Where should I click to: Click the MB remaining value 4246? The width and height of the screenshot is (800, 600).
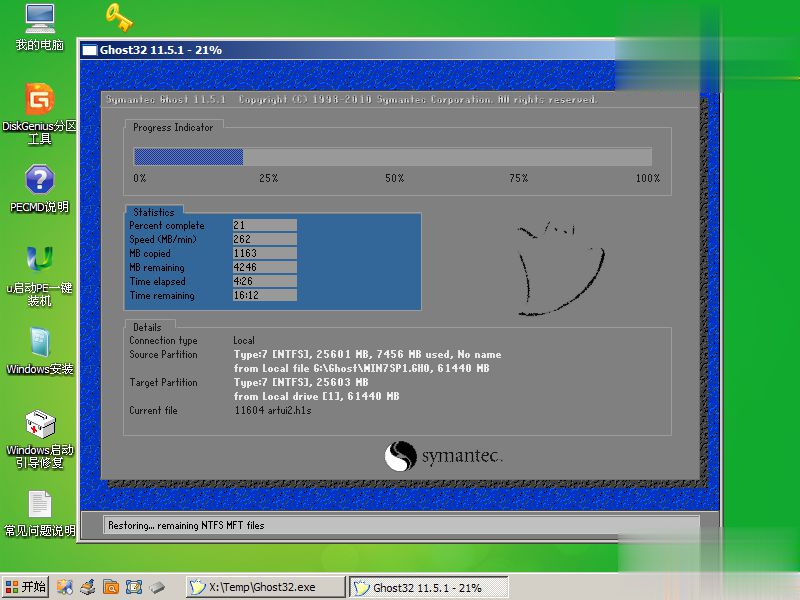click(264, 267)
